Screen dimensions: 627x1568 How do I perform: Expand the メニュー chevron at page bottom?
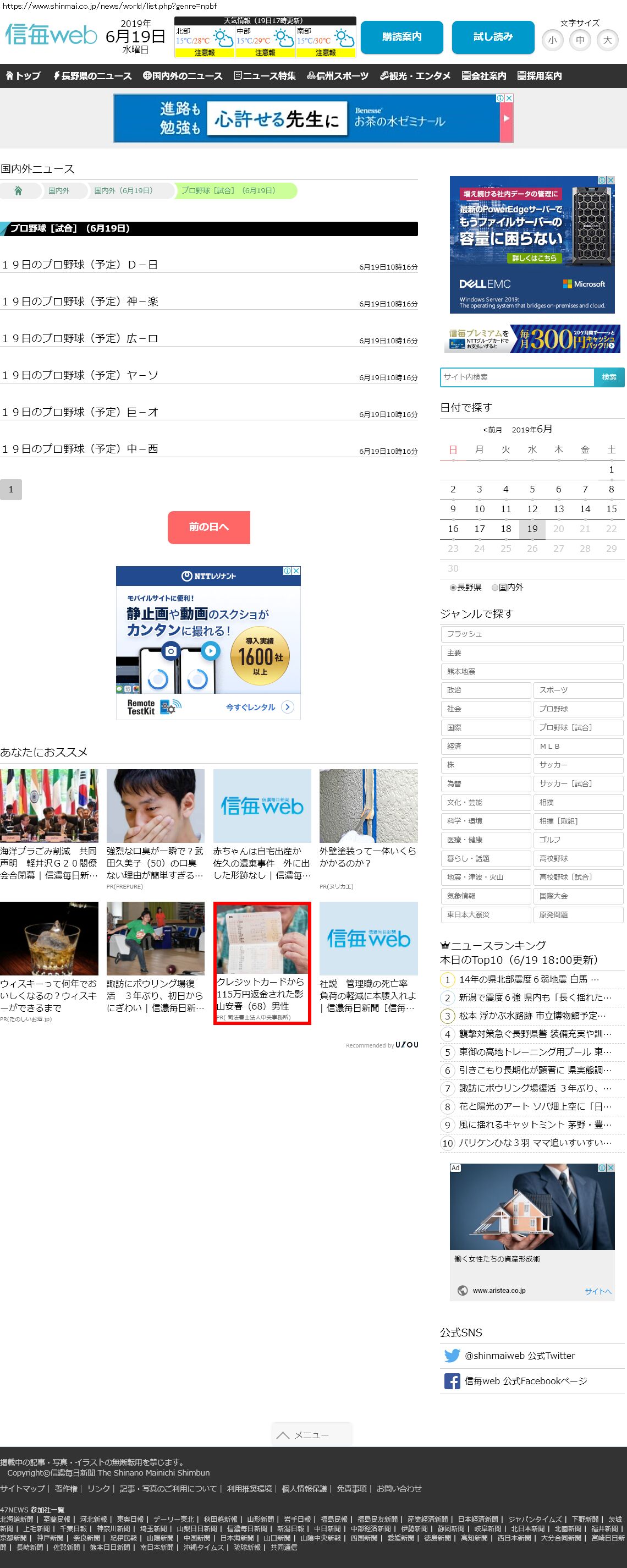pos(311,1435)
